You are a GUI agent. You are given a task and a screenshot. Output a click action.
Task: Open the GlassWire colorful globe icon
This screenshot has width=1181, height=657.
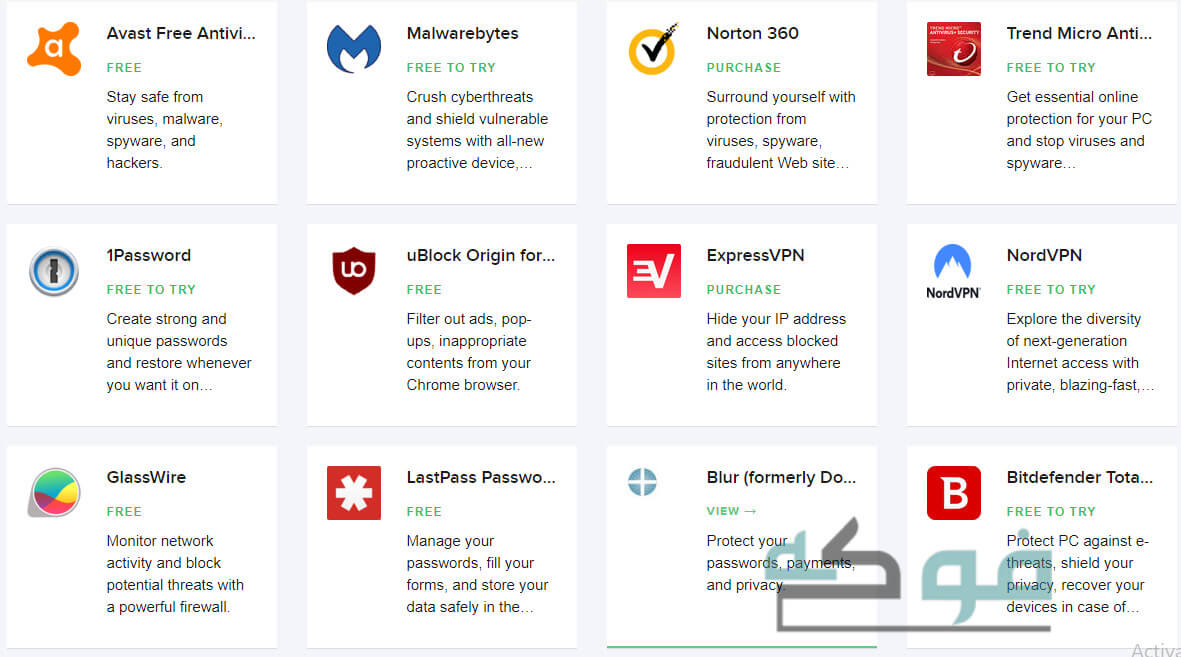pyautogui.click(x=54, y=493)
